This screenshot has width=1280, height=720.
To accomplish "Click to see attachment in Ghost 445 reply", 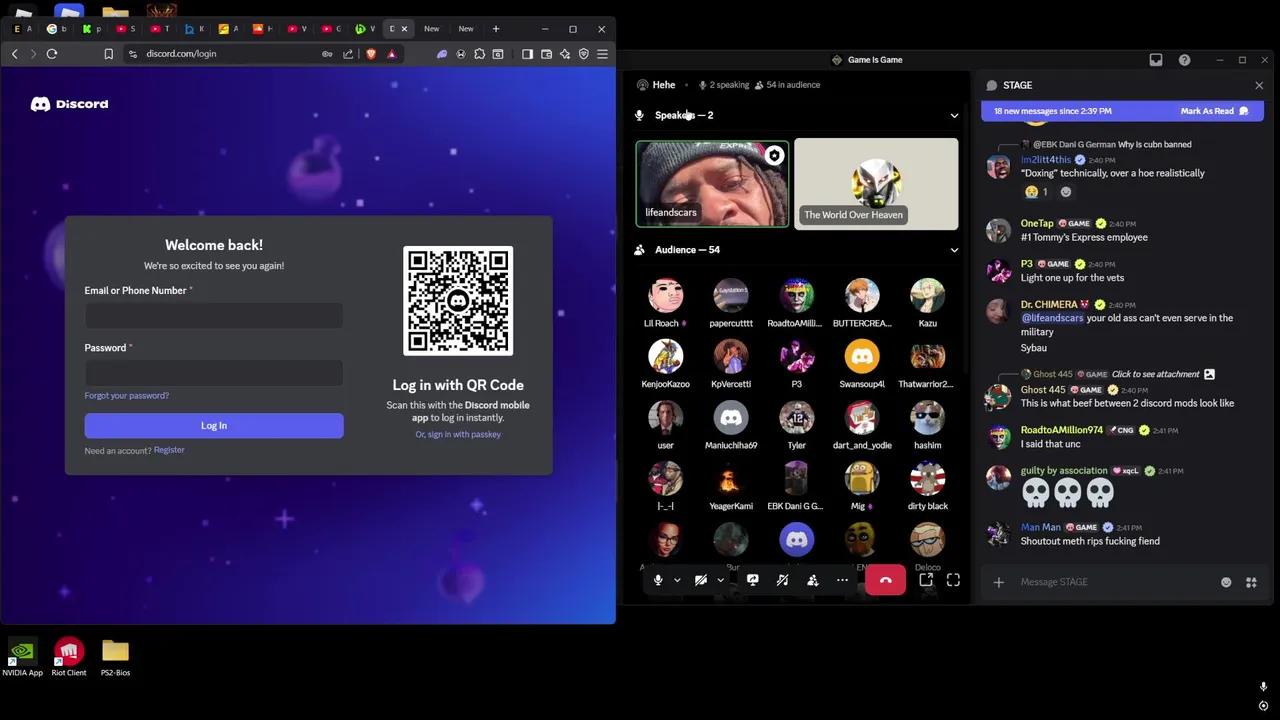I will tap(1155, 374).
